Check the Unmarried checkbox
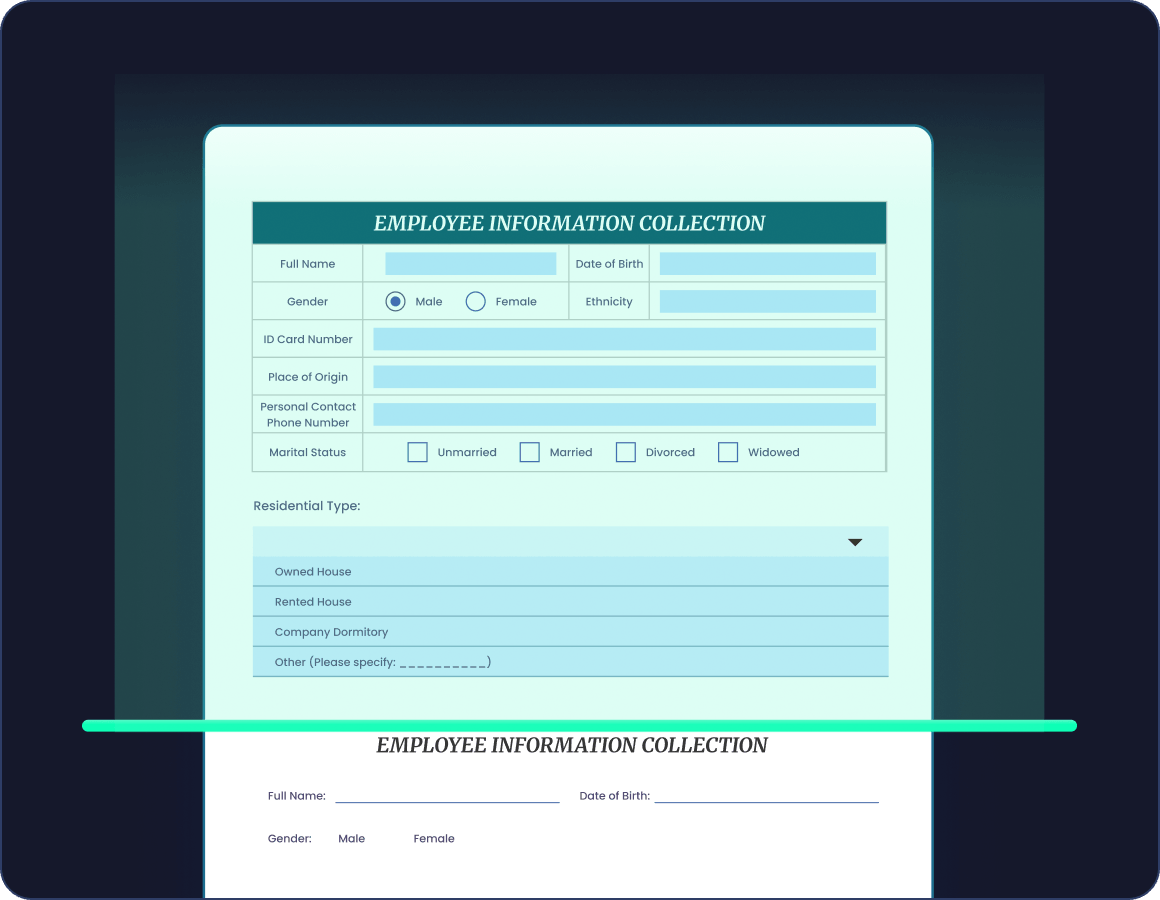1160x900 pixels. point(417,452)
